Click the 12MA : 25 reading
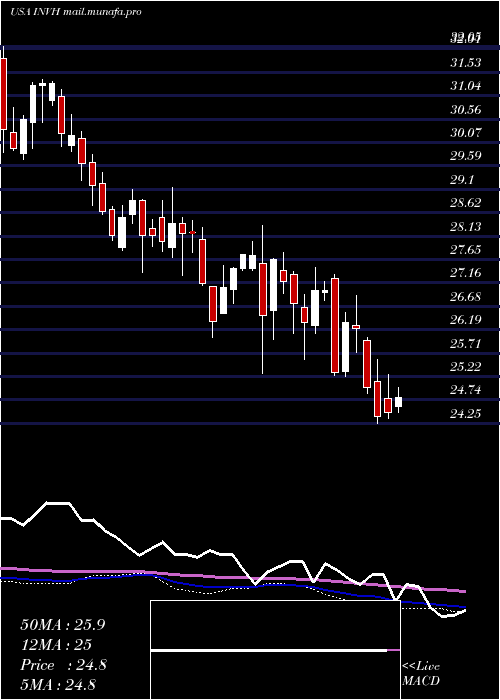 click(56, 645)
